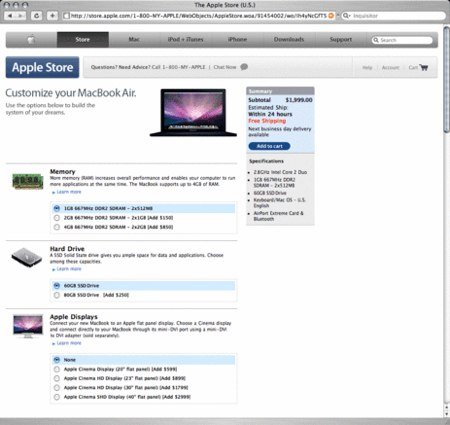Click the Memory RAM module image

[x=28, y=181]
